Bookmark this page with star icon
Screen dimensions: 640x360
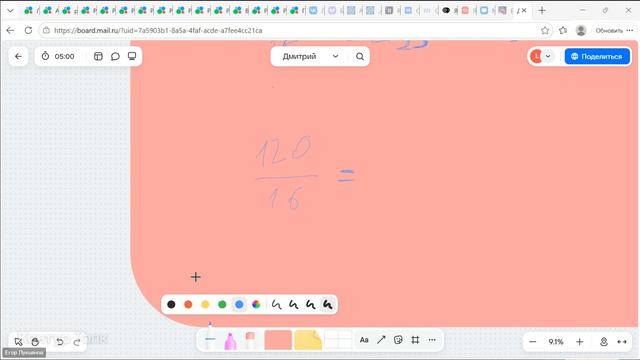[545, 31]
